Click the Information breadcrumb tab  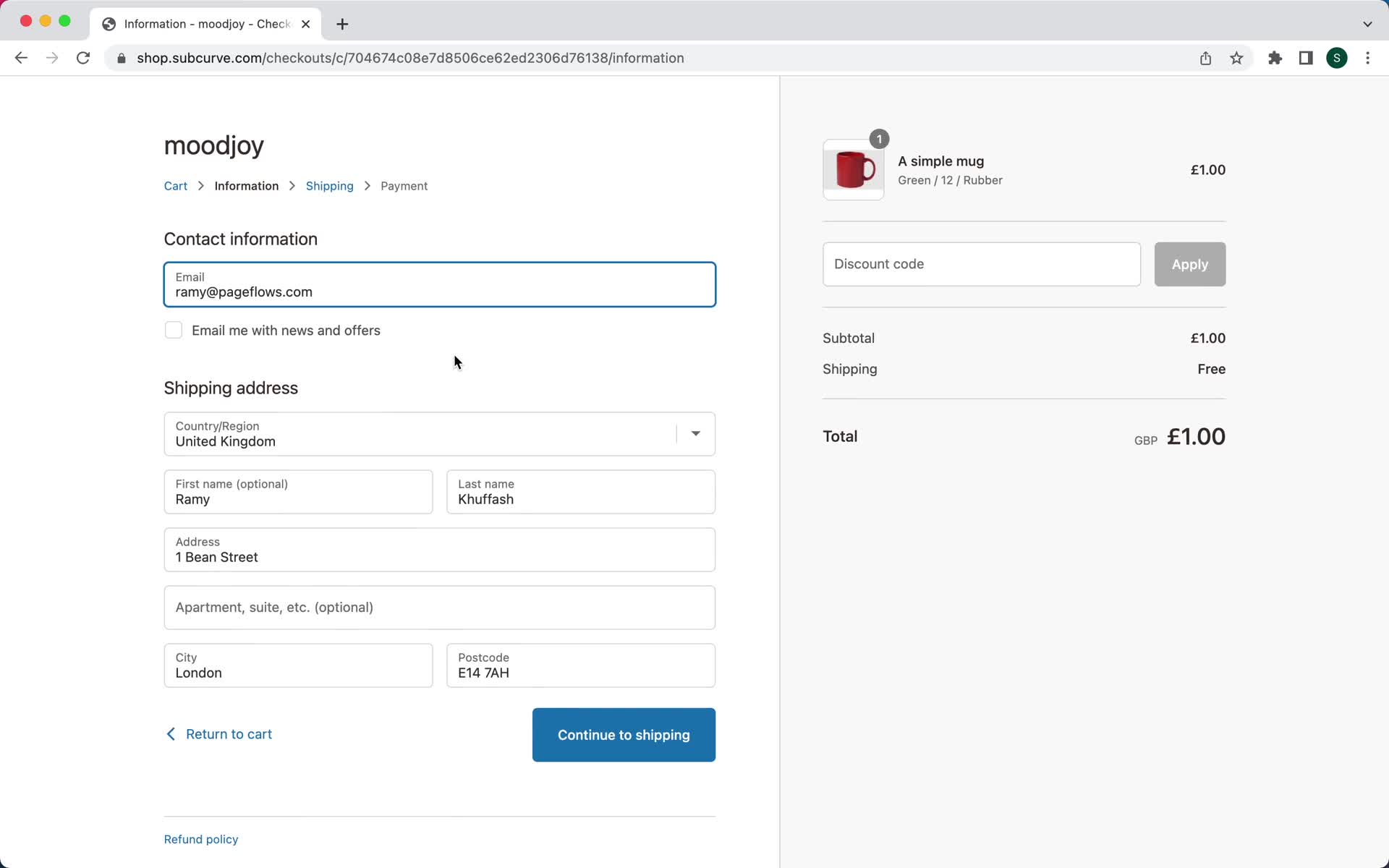click(x=247, y=185)
